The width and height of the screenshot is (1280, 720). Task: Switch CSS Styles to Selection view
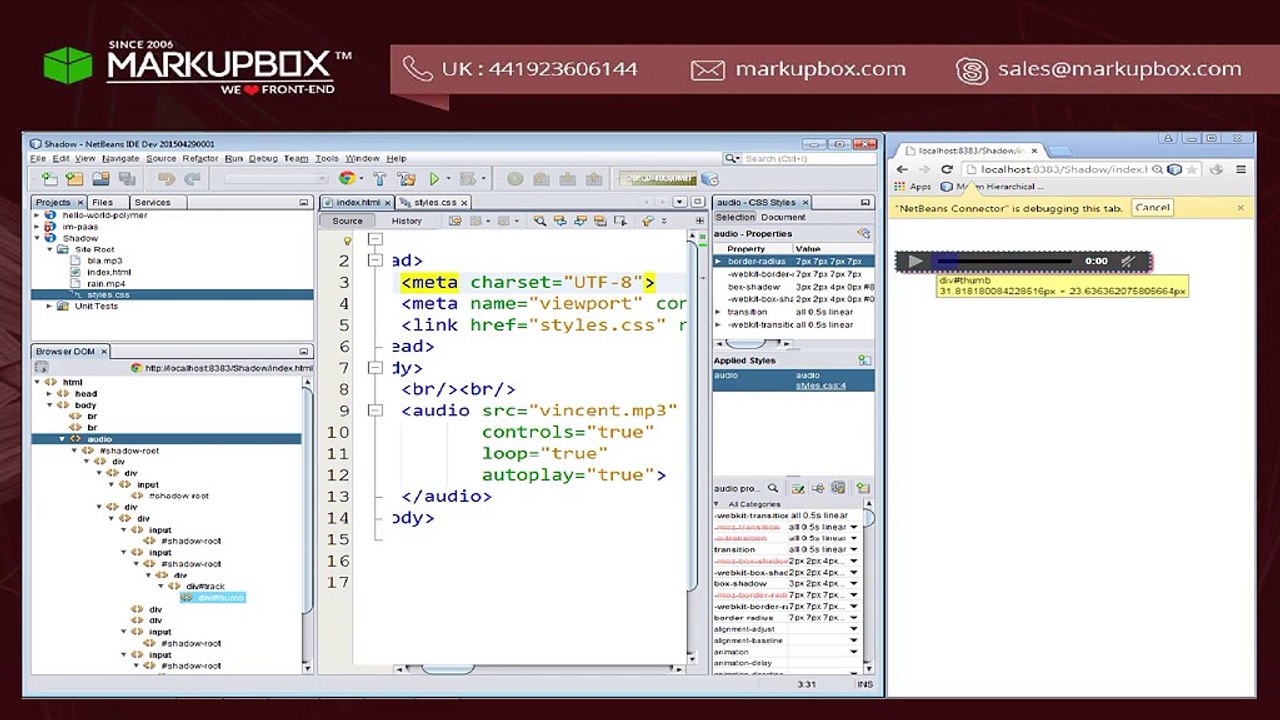[735, 217]
